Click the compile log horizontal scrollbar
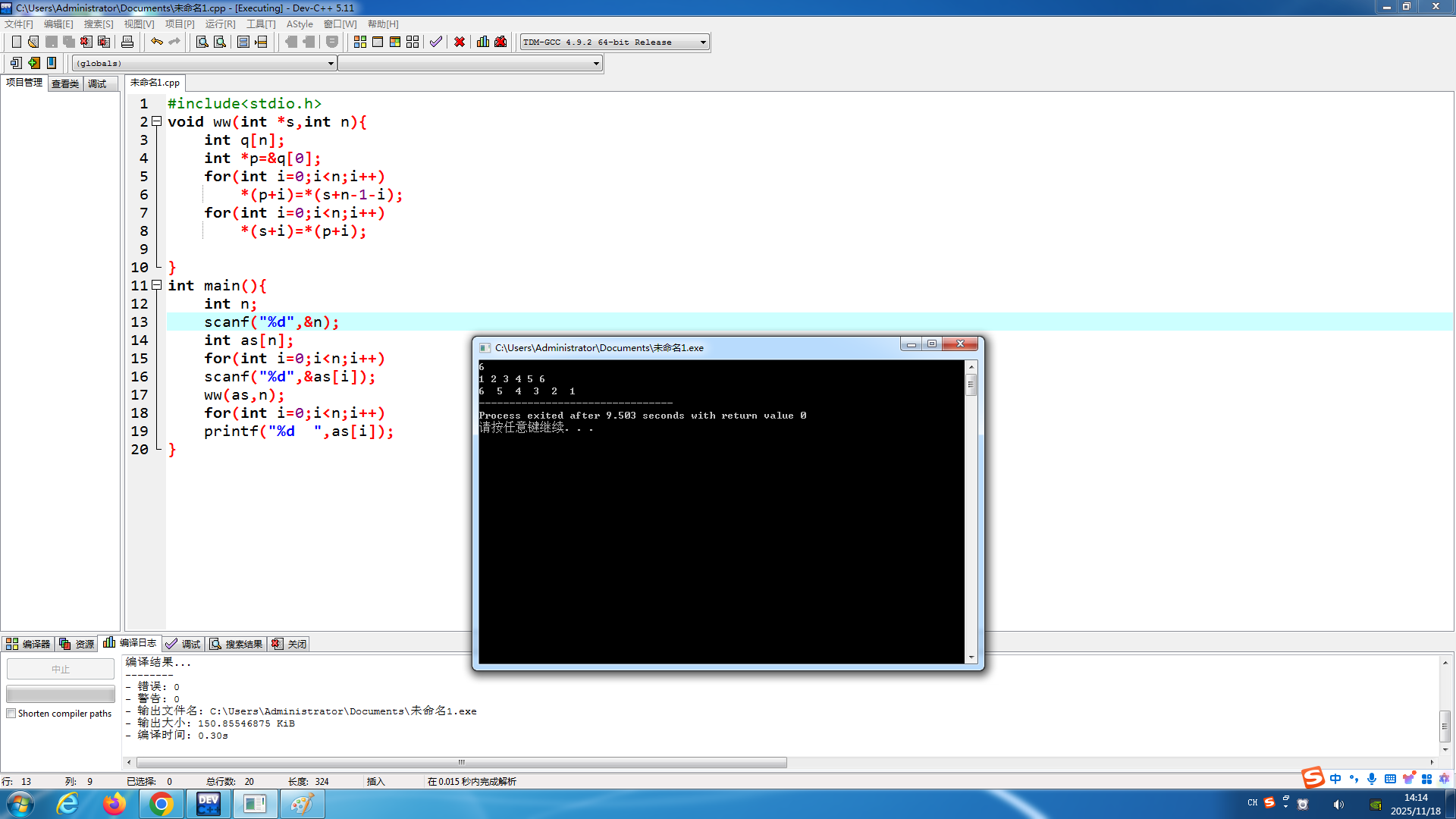Image resolution: width=1456 pixels, height=819 pixels. (461, 762)
